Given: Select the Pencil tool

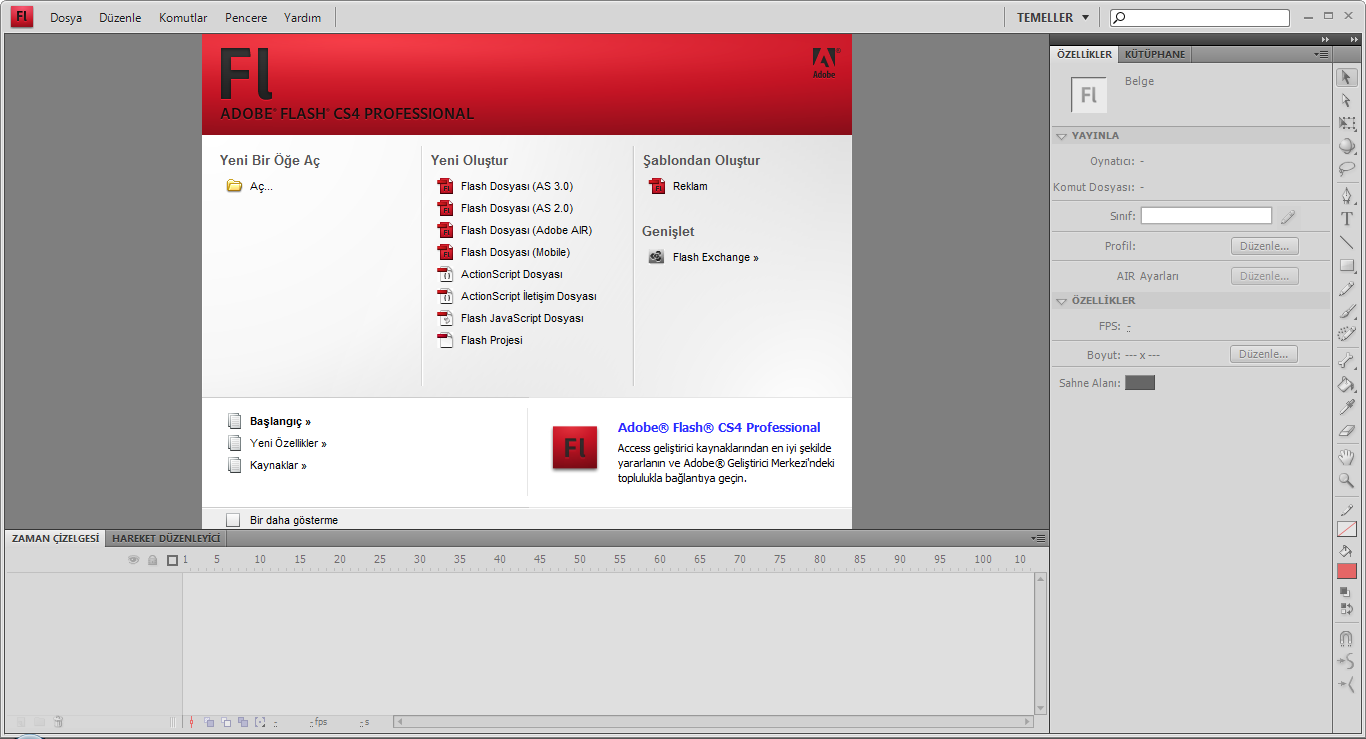Looking at the screenshot, I should tap(1347, 289).
